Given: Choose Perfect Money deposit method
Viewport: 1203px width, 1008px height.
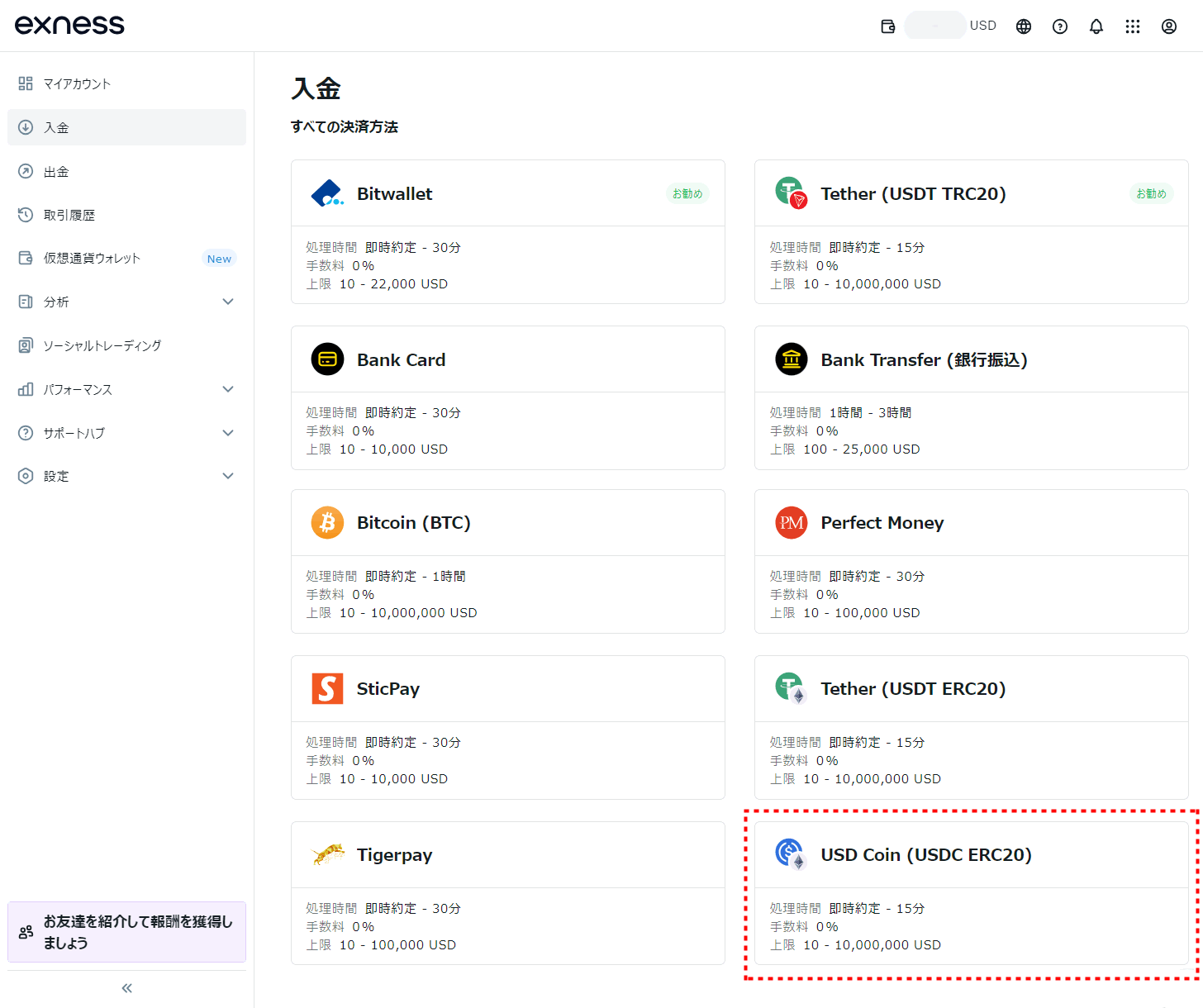Looking at the screenshot, I should (972, 561).
